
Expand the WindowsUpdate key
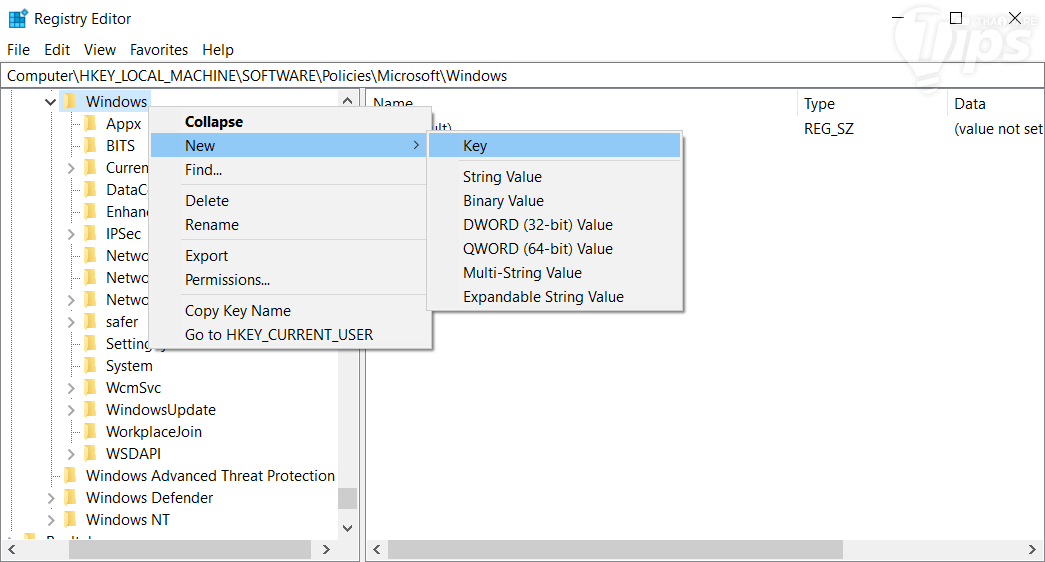(71, 410)
